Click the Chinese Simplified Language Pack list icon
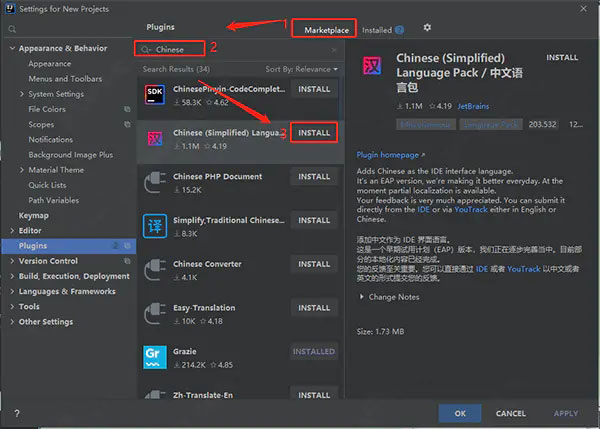Image resolution: width=600 pixels, height=429 pixels. coord(155,139)
